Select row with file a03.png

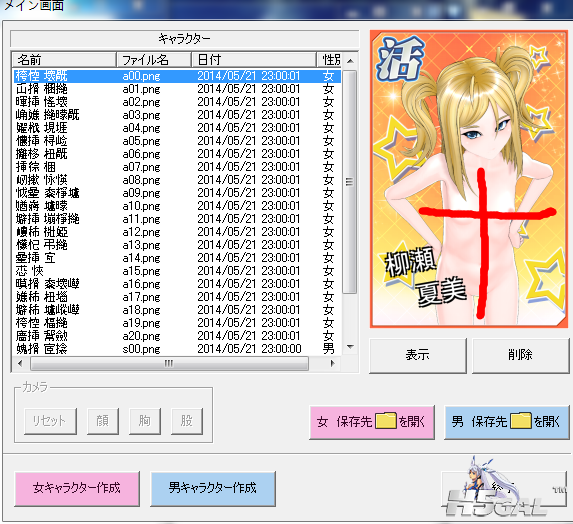(177, 115)
